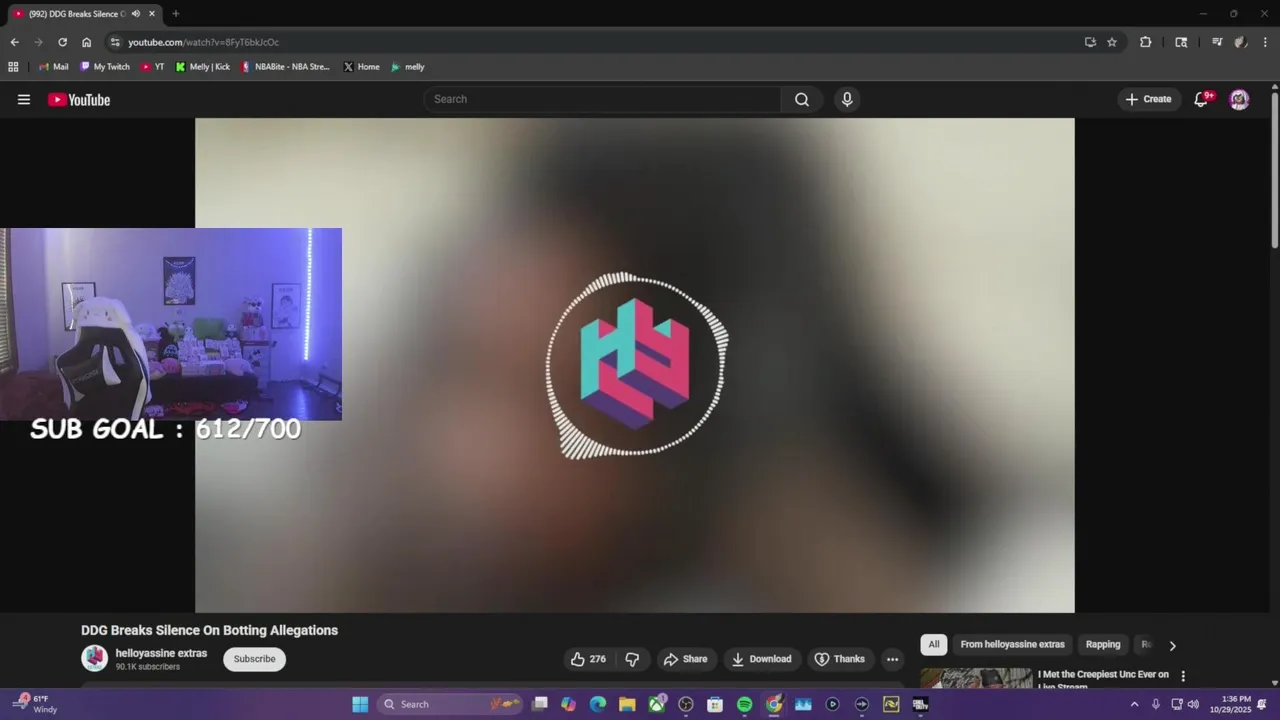Screen dimensions: 1280x720
Task: Open the YouTube account avatar menu
Action: tap(1239, 99)
